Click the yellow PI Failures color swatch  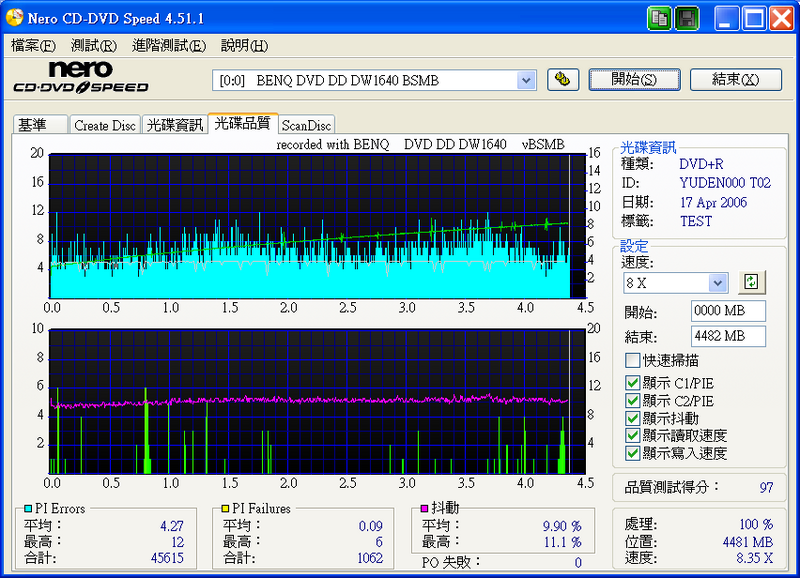(x=225, y=509)
